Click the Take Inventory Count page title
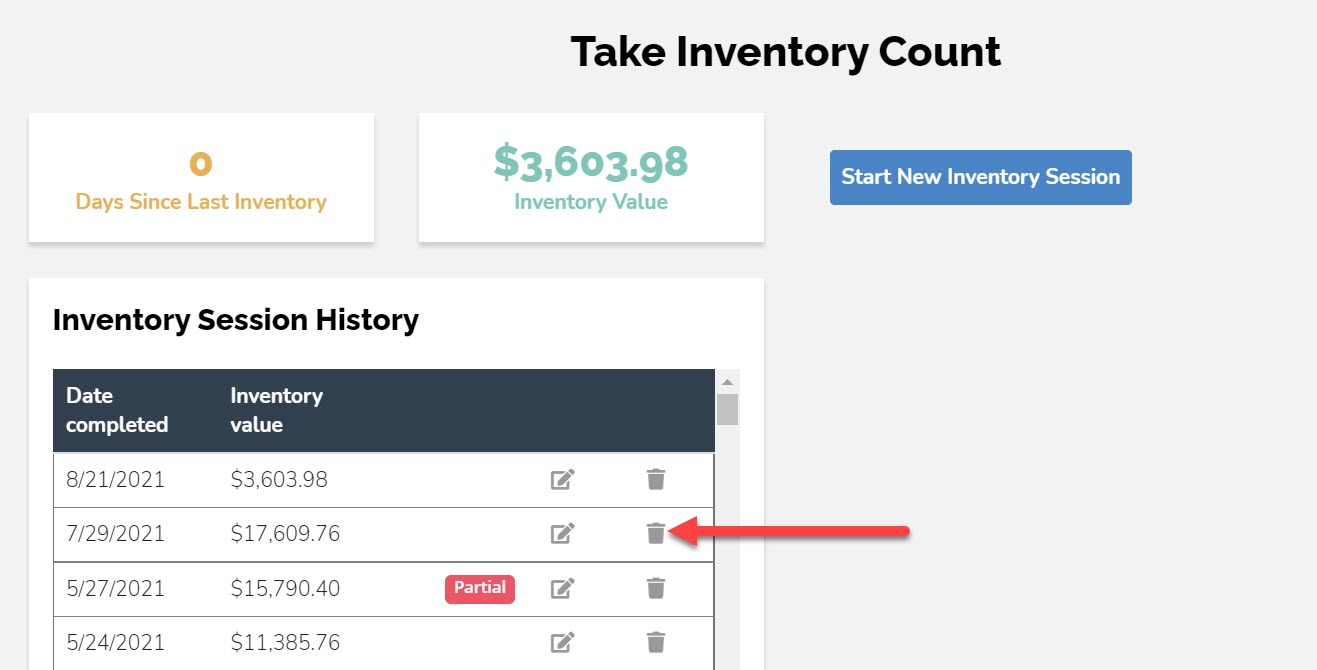The image size is (1317, 670). (785, 51)
